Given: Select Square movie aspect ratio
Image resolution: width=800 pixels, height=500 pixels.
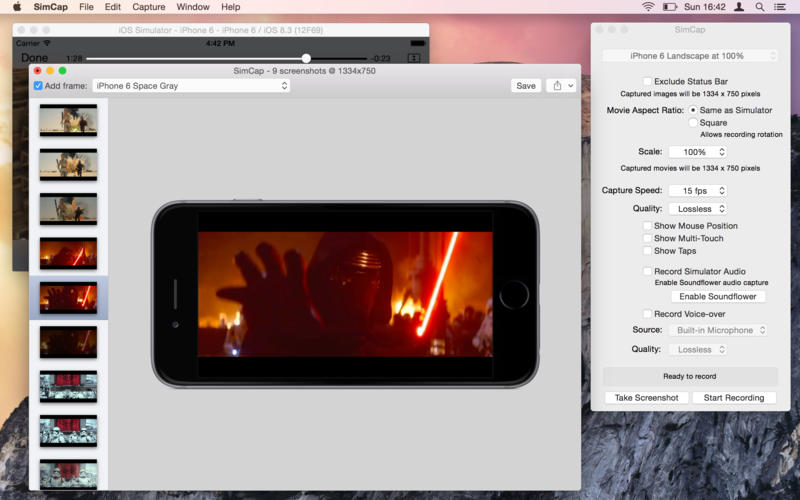Looking at the screenshot, I should [693, 123].
